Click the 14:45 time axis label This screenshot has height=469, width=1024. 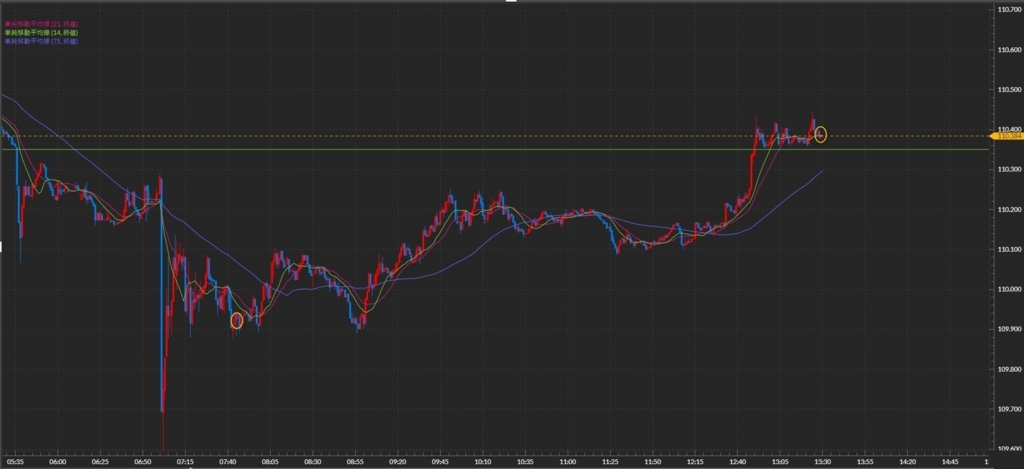click(x=950, y=461)
